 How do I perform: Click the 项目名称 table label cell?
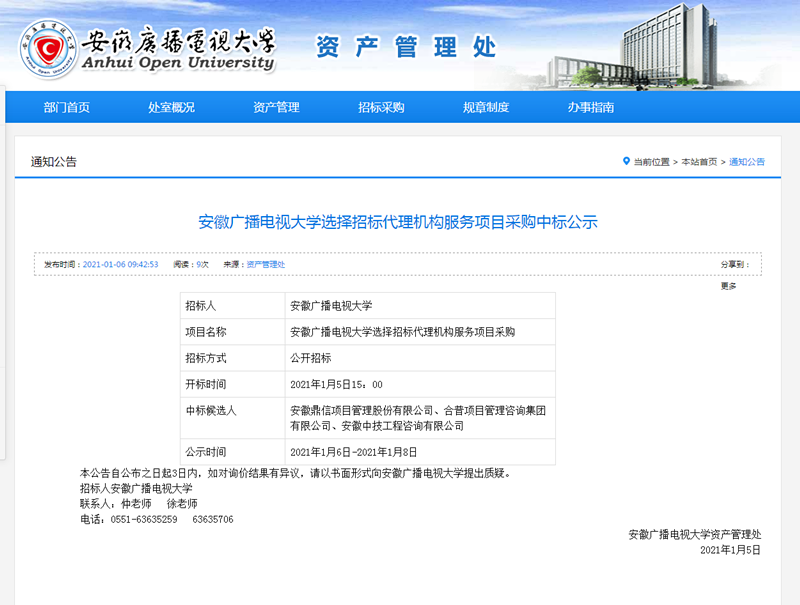[233, 332]
